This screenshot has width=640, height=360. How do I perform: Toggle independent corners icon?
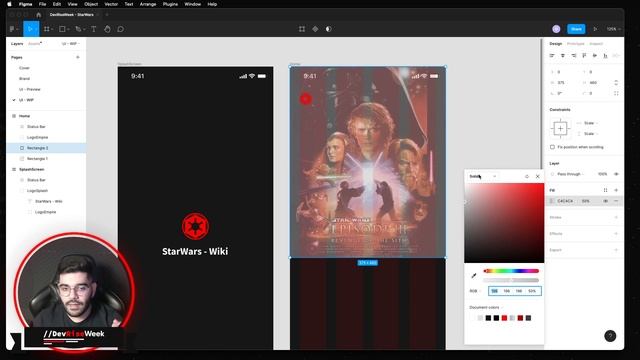click(616, 93)
